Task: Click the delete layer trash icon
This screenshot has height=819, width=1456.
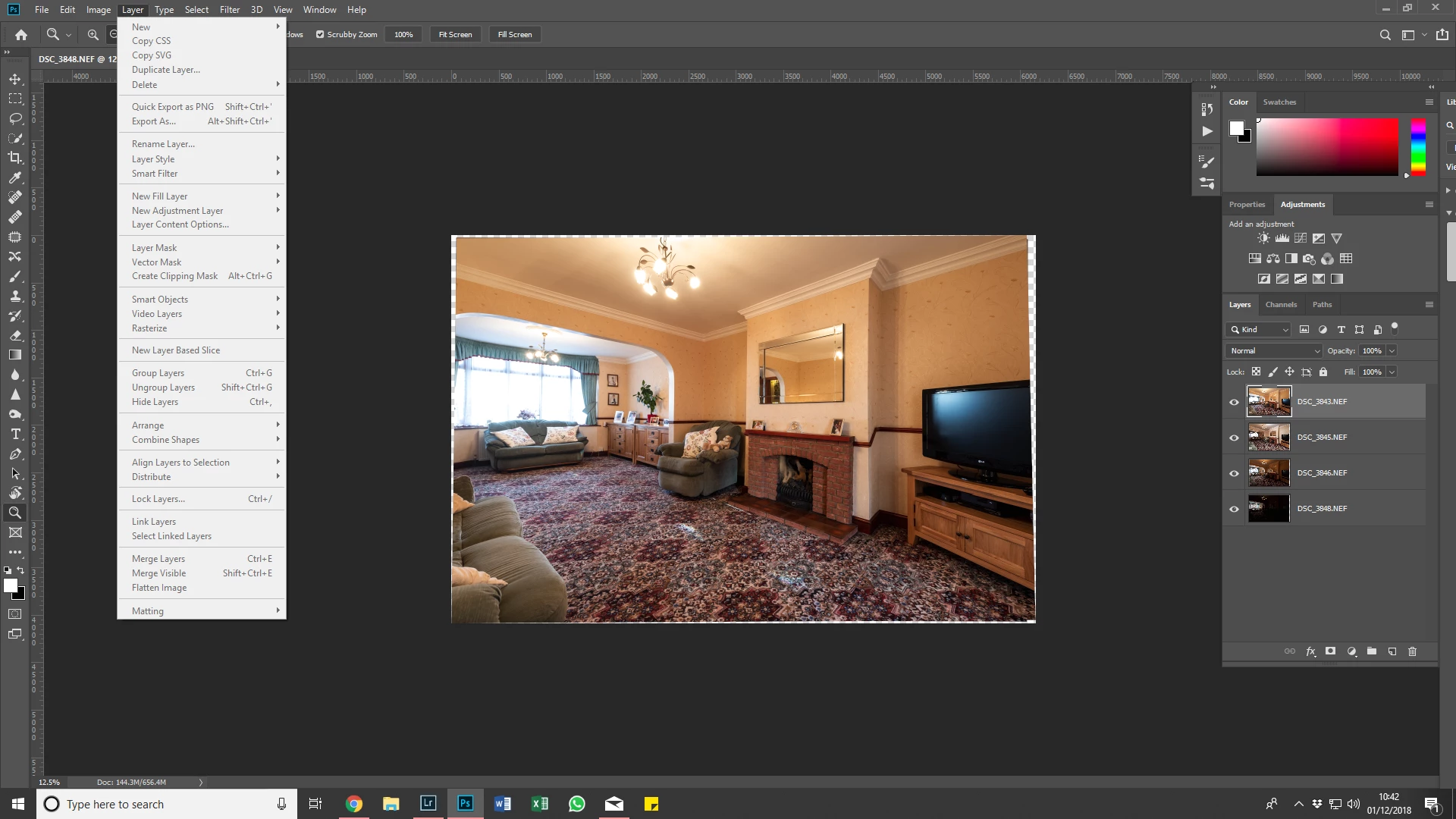Action: tap(1412, 651)
